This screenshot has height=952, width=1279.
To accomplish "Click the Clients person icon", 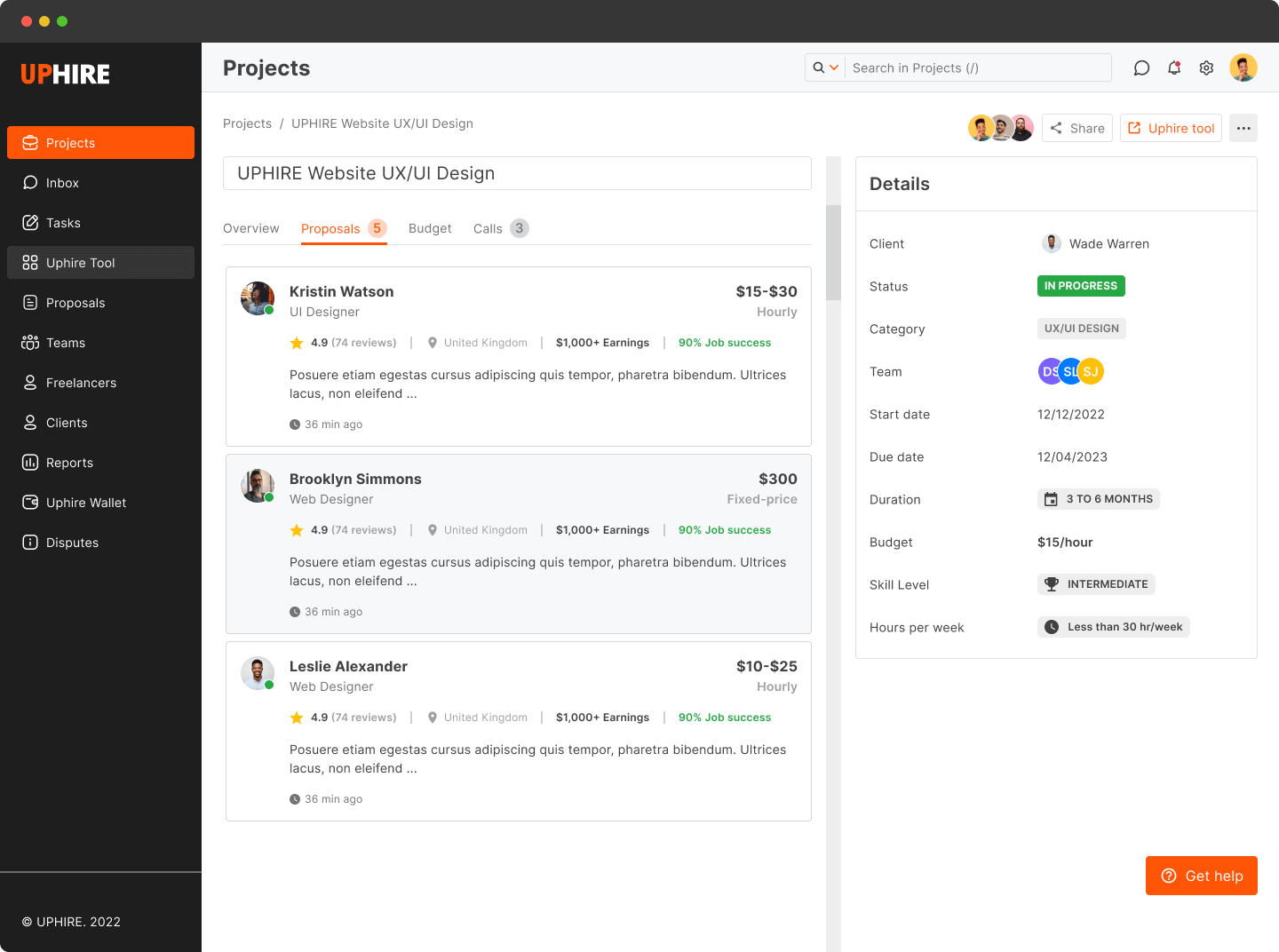I will [x=30, y=423].
